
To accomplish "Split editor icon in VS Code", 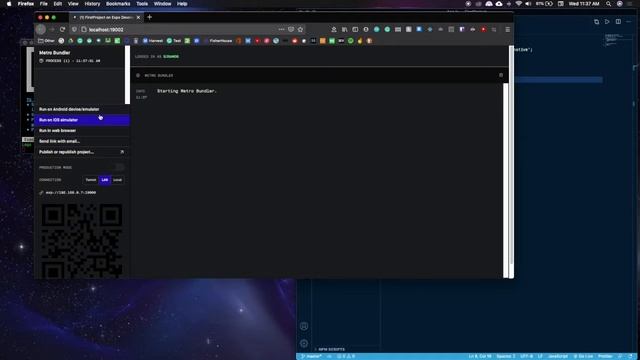I will pyautogui.click(x=618, y=22).
